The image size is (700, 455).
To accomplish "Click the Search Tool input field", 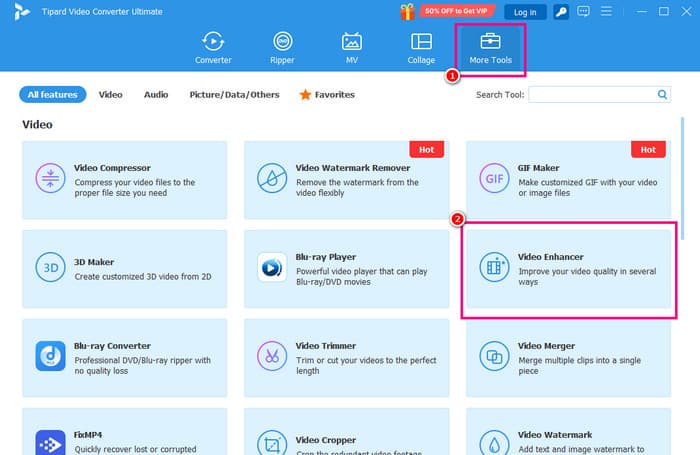I will [591, 95].
